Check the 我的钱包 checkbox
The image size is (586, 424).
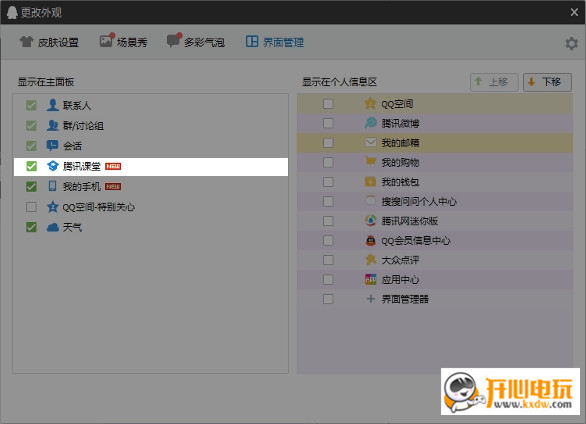coord(328,182)
